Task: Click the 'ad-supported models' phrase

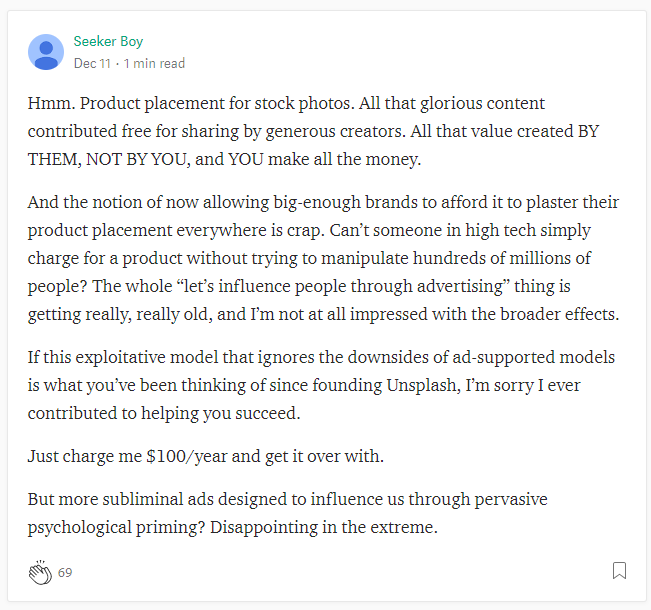Action: point(539,358)
